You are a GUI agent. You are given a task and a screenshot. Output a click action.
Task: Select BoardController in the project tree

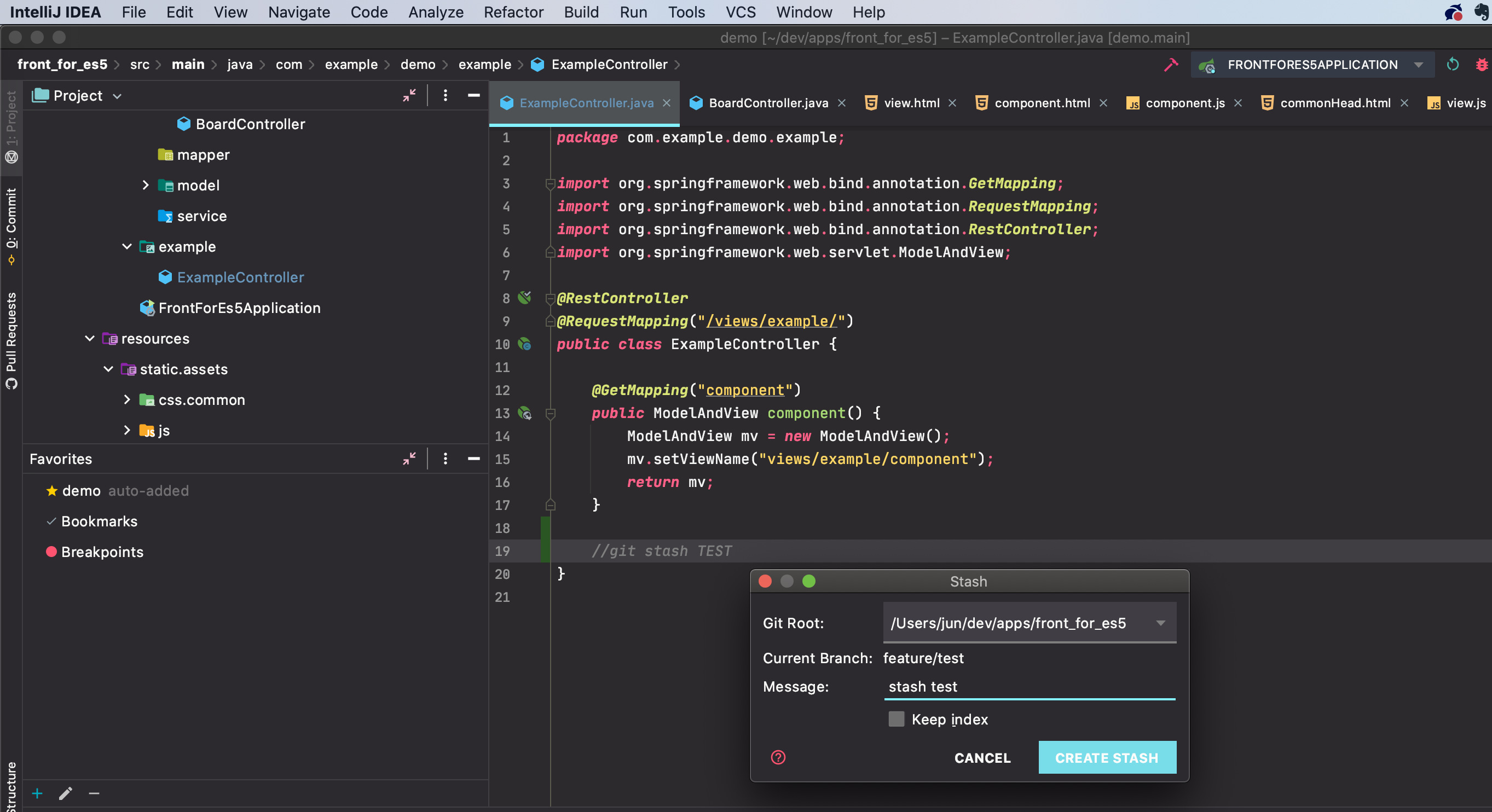[250, 124]
